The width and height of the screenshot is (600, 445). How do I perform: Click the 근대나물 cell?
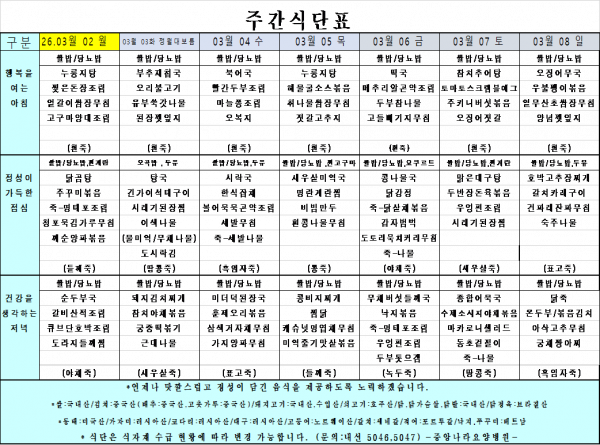tap(158, 343)
